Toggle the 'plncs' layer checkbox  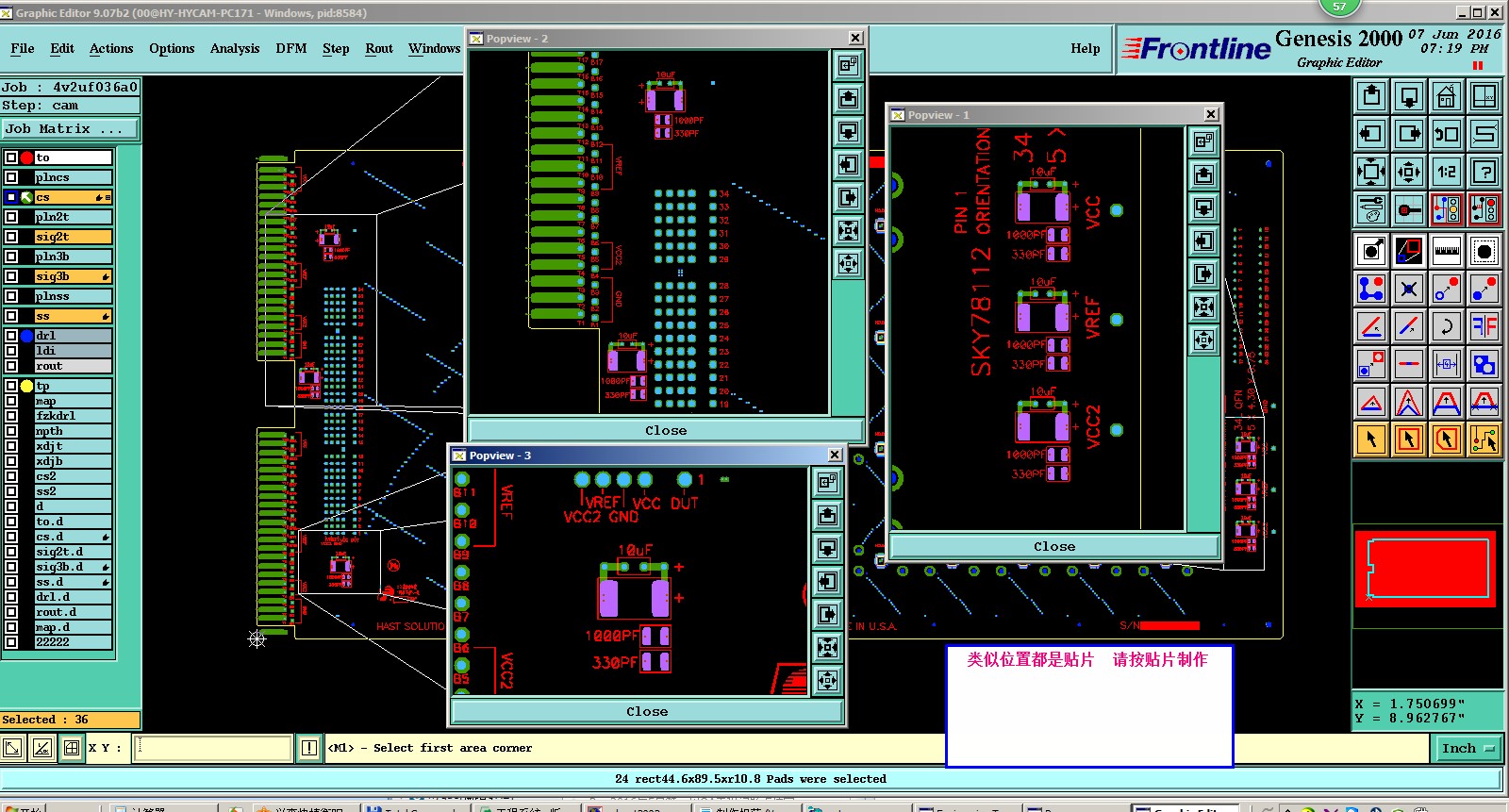click(11, 177)
